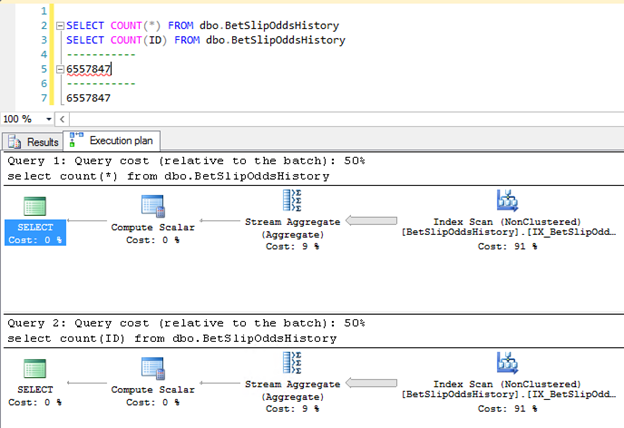Collapse the code region at line 5
This screenshot has width=624, height=428.
58,69
